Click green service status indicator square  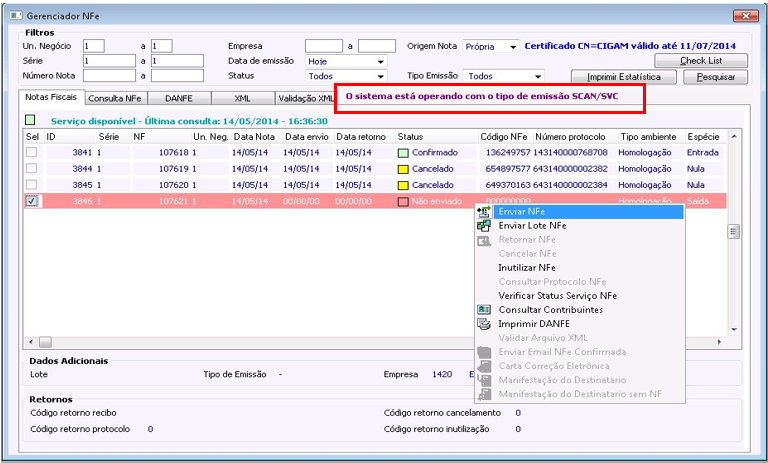coord(30,120)
